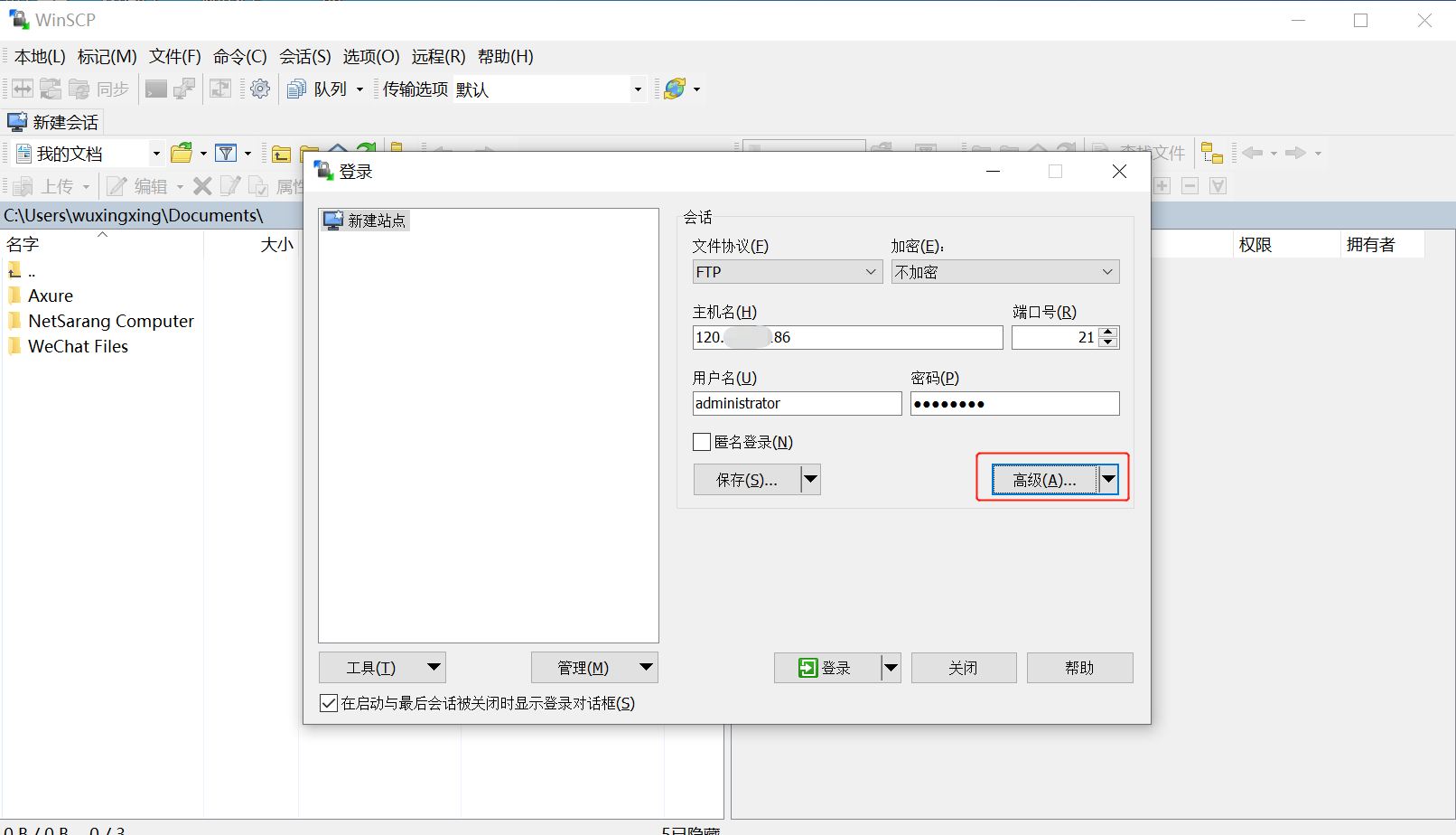This screenshot has width=1456, height=835.
Task: Open the 标记 menu
Action: pyautogui.click(x=107, y=56)
